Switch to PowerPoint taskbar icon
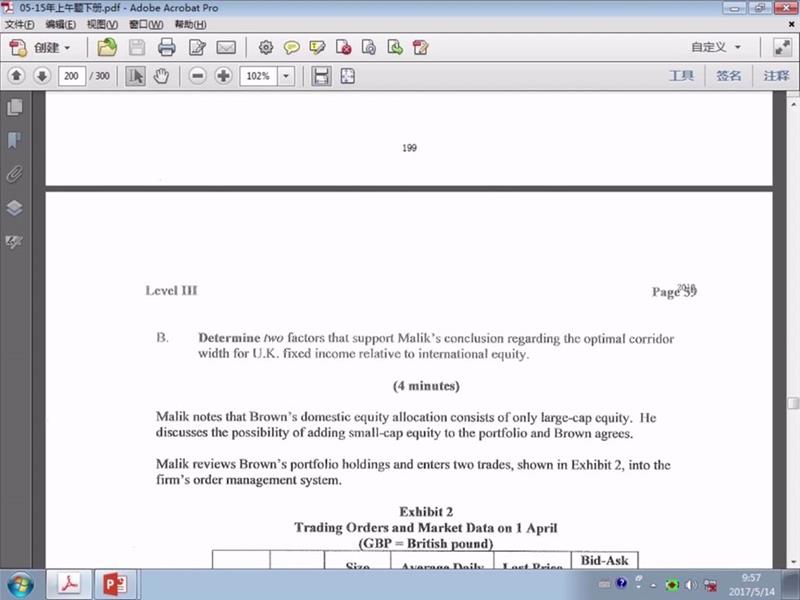 (115, 585)
